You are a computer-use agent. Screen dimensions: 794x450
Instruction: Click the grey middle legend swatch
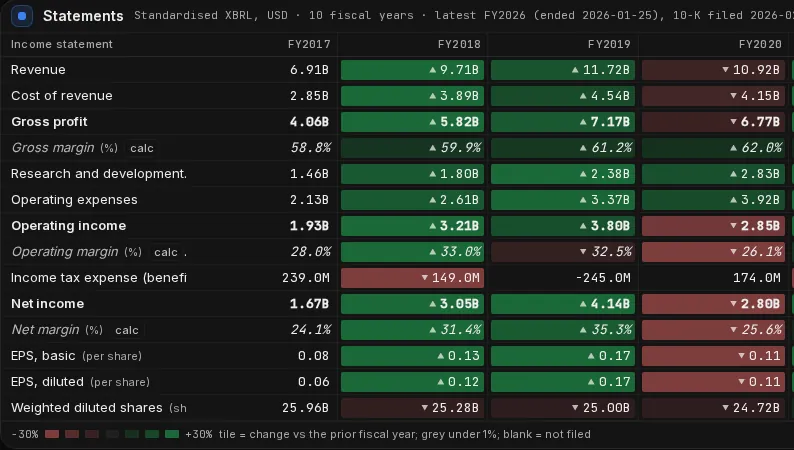(x=112, y=434)
